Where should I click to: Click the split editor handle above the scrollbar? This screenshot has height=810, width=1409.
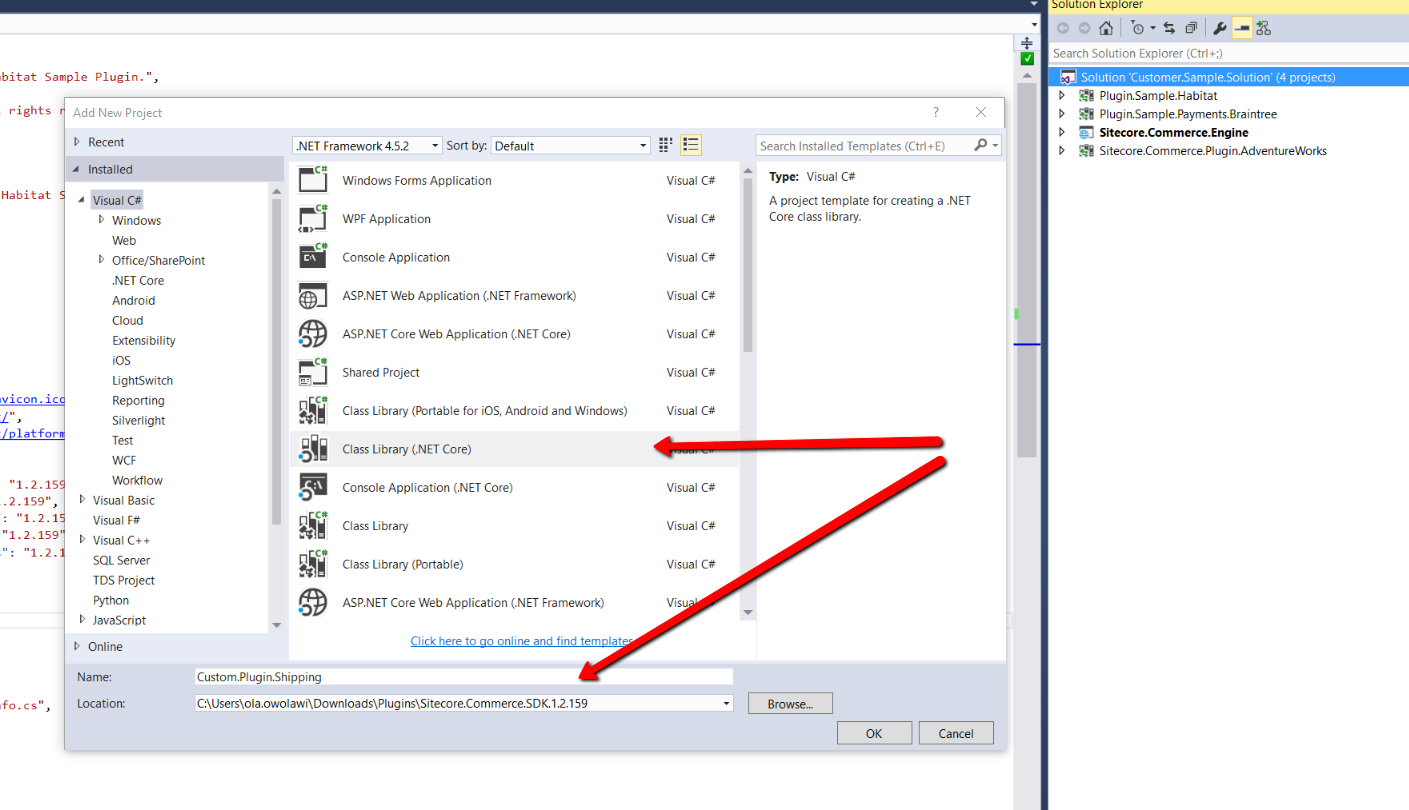point(1027,43)
